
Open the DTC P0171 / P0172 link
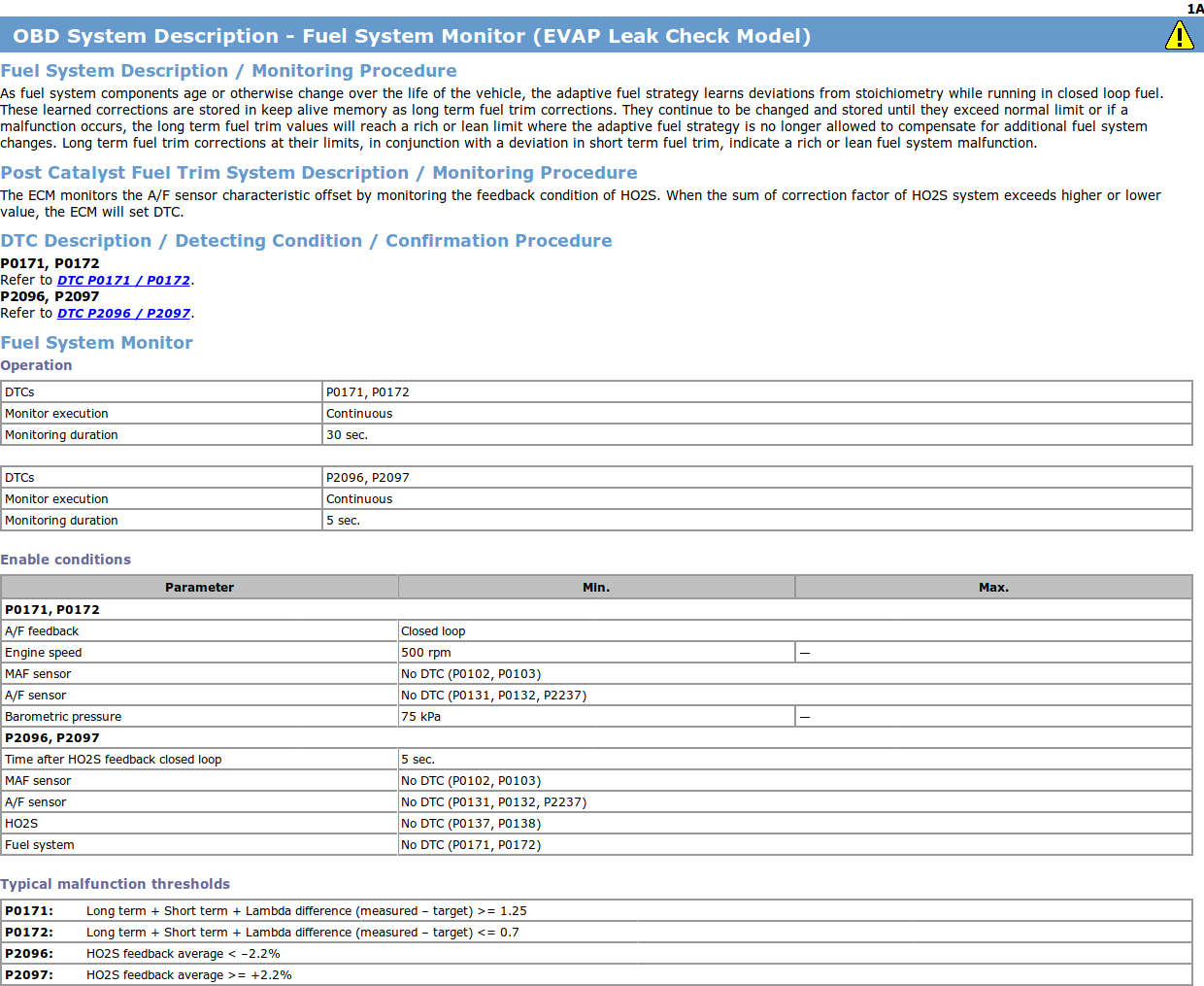(x=123, y=280)
